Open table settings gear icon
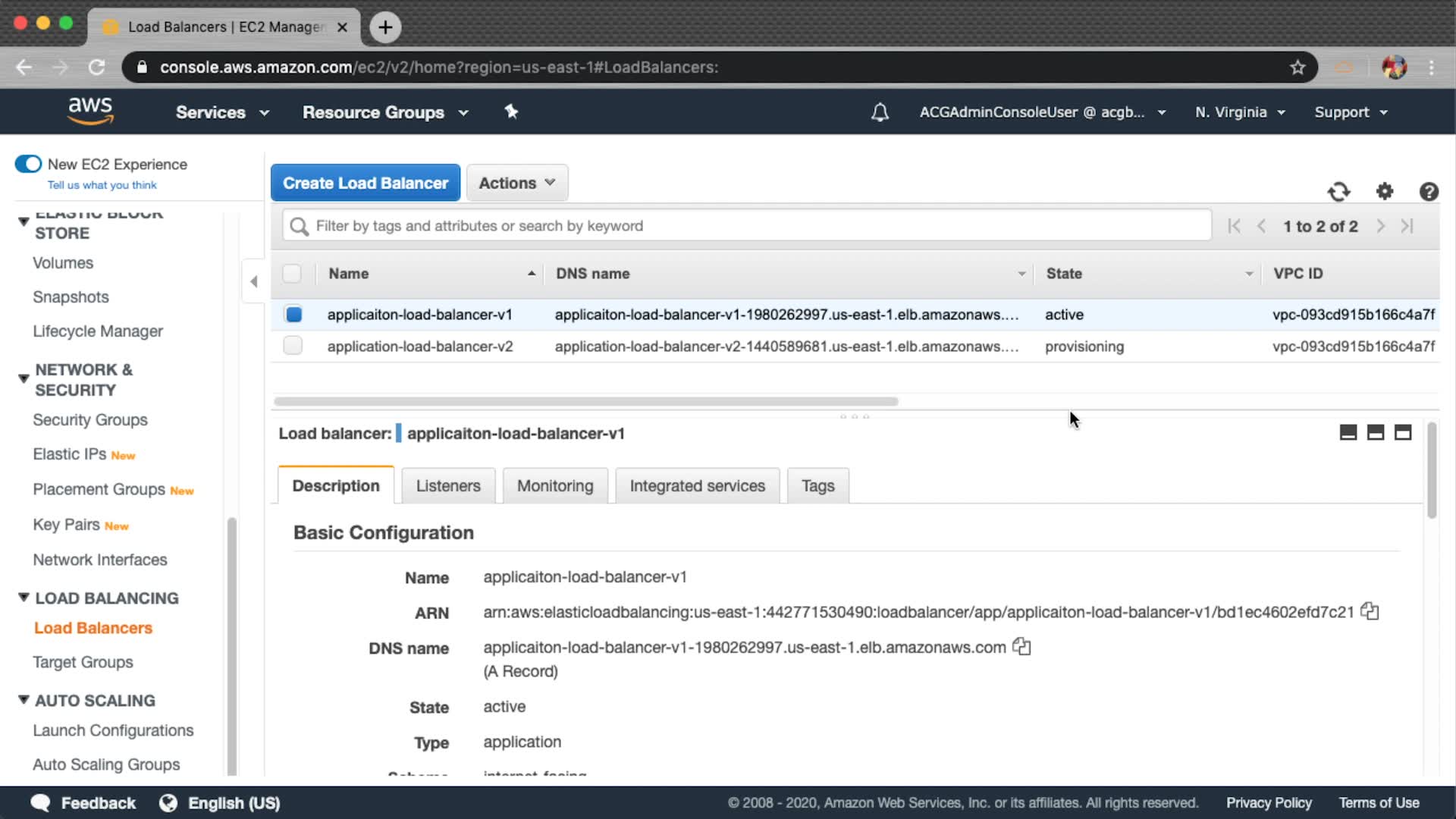The image size is (1456, 819). point(1385,192)
